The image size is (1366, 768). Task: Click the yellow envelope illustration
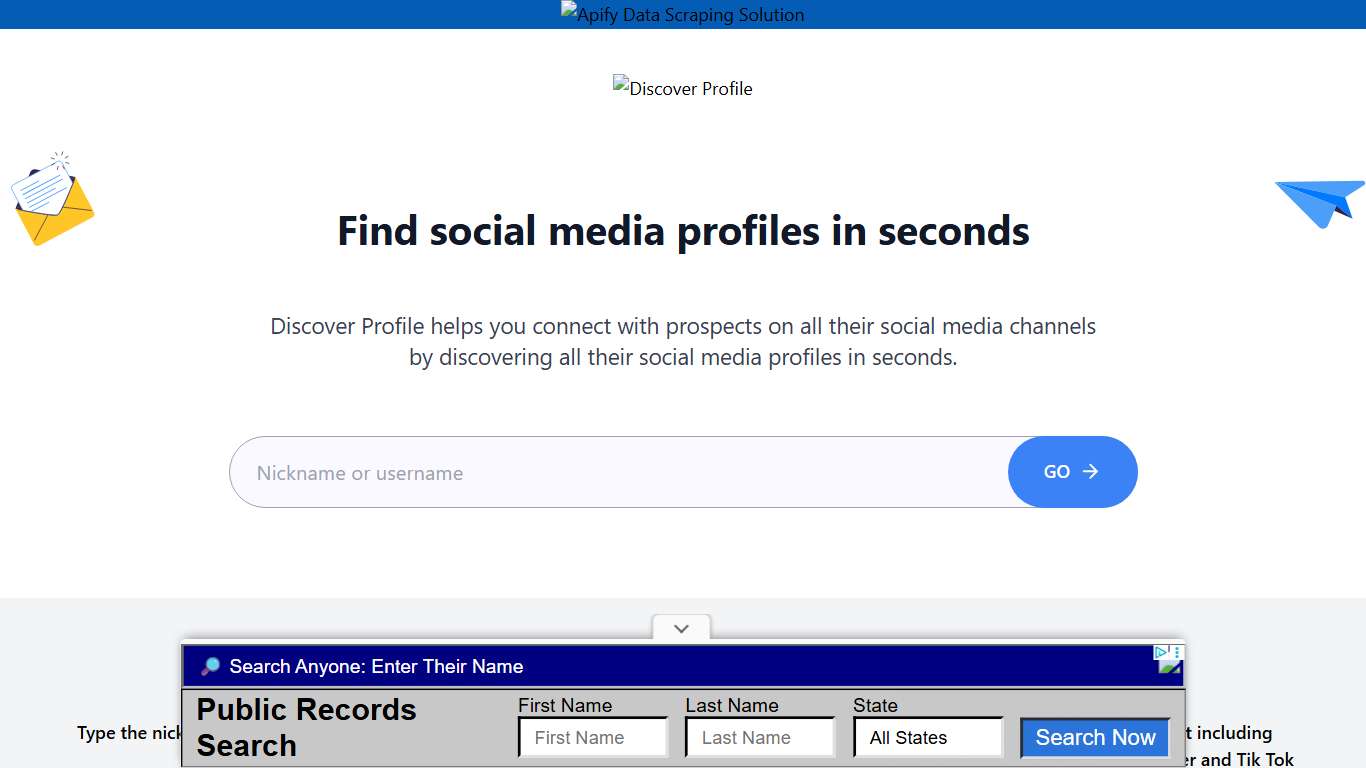[x=52, y=199]
